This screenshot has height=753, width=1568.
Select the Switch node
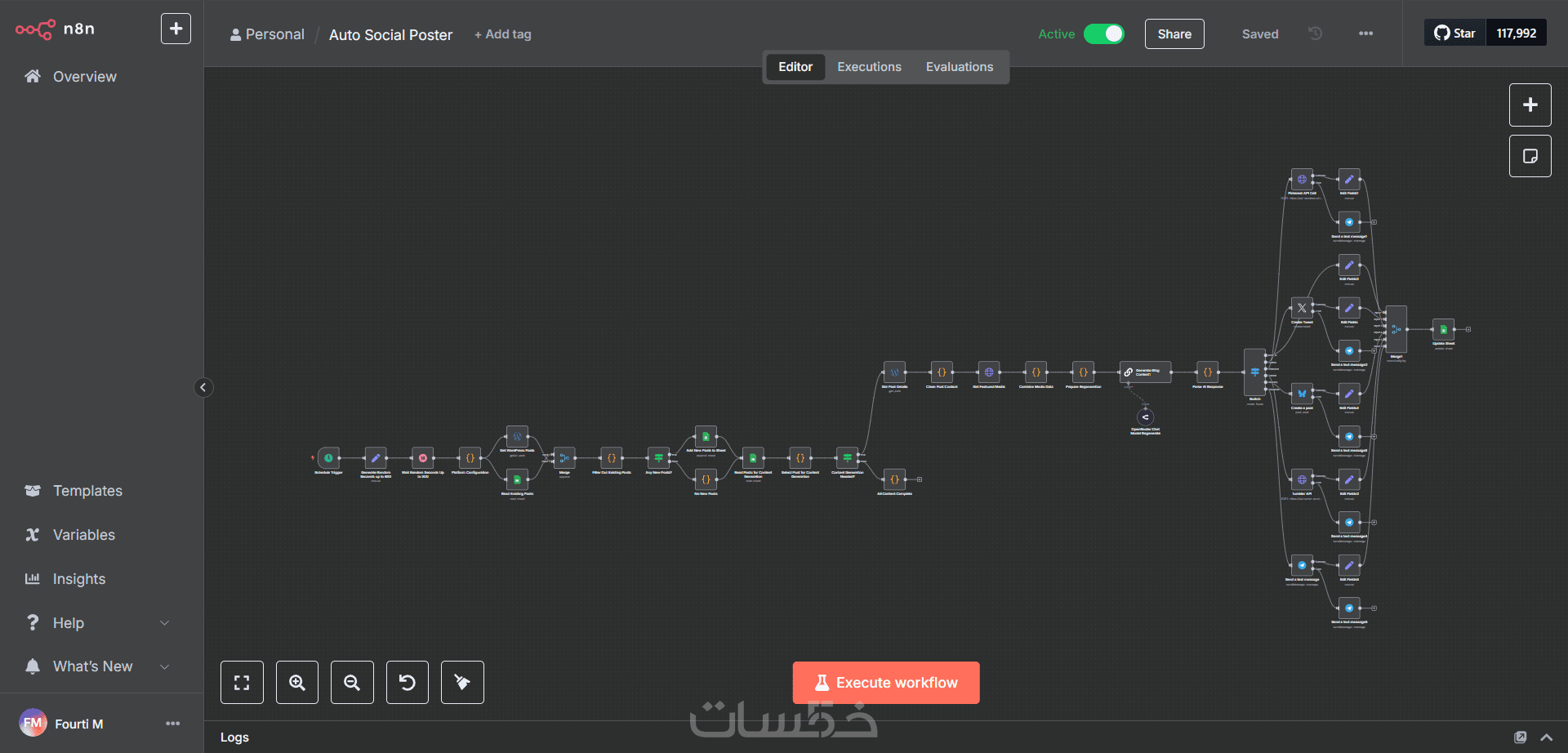tap(1254, 372)
